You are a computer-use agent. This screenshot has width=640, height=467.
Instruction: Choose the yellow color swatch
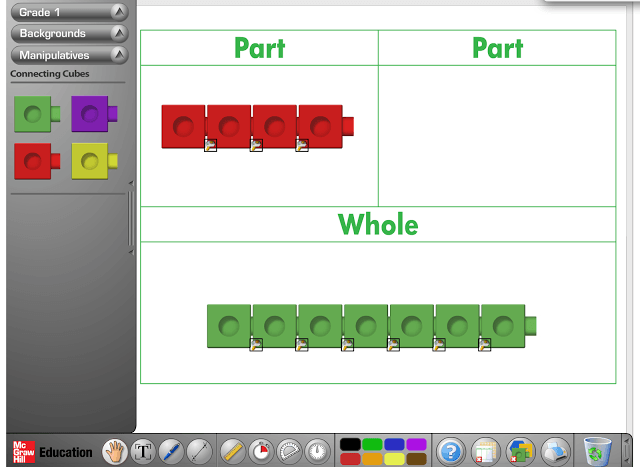point(394,458)
